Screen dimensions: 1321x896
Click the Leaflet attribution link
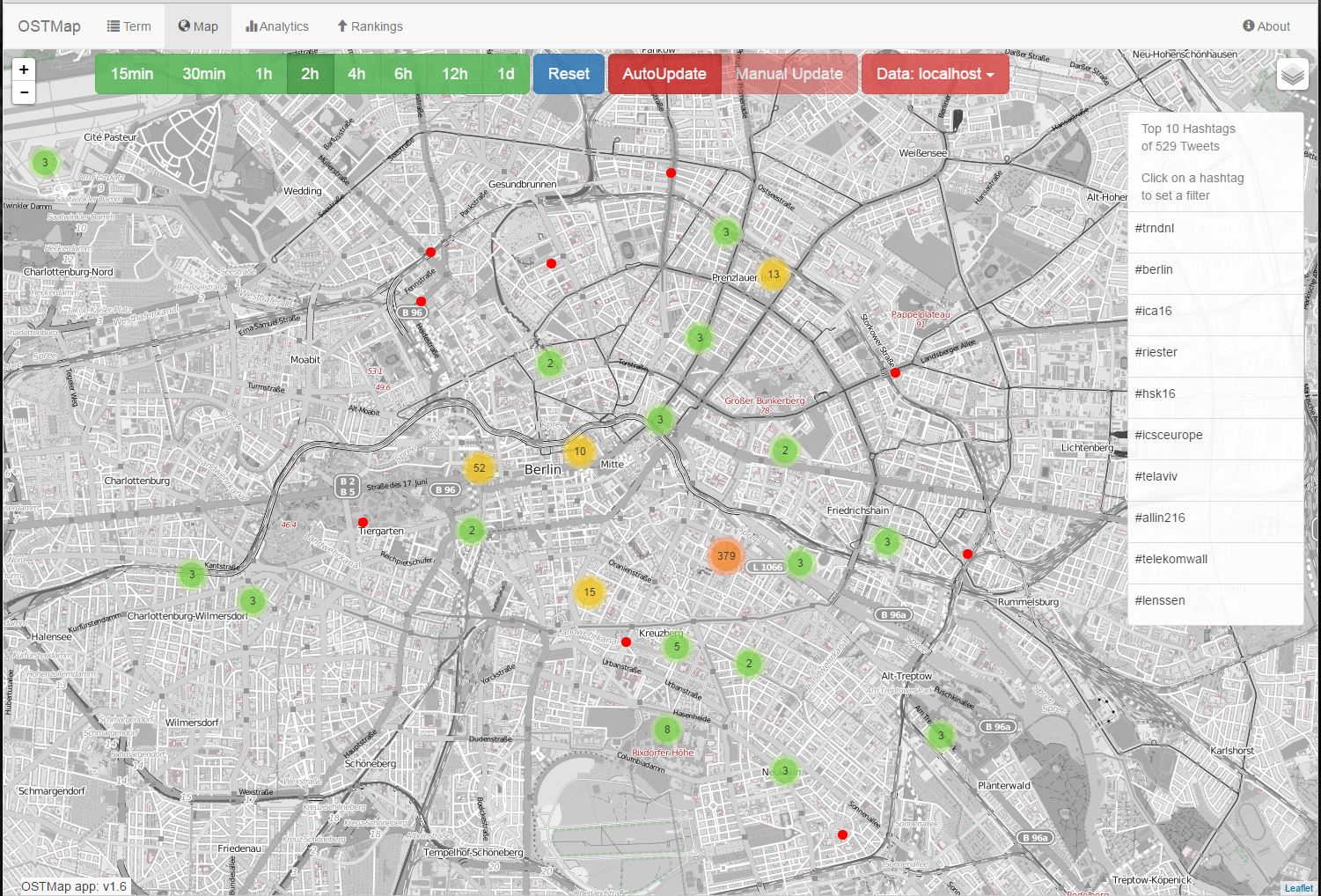[1298, 887]
